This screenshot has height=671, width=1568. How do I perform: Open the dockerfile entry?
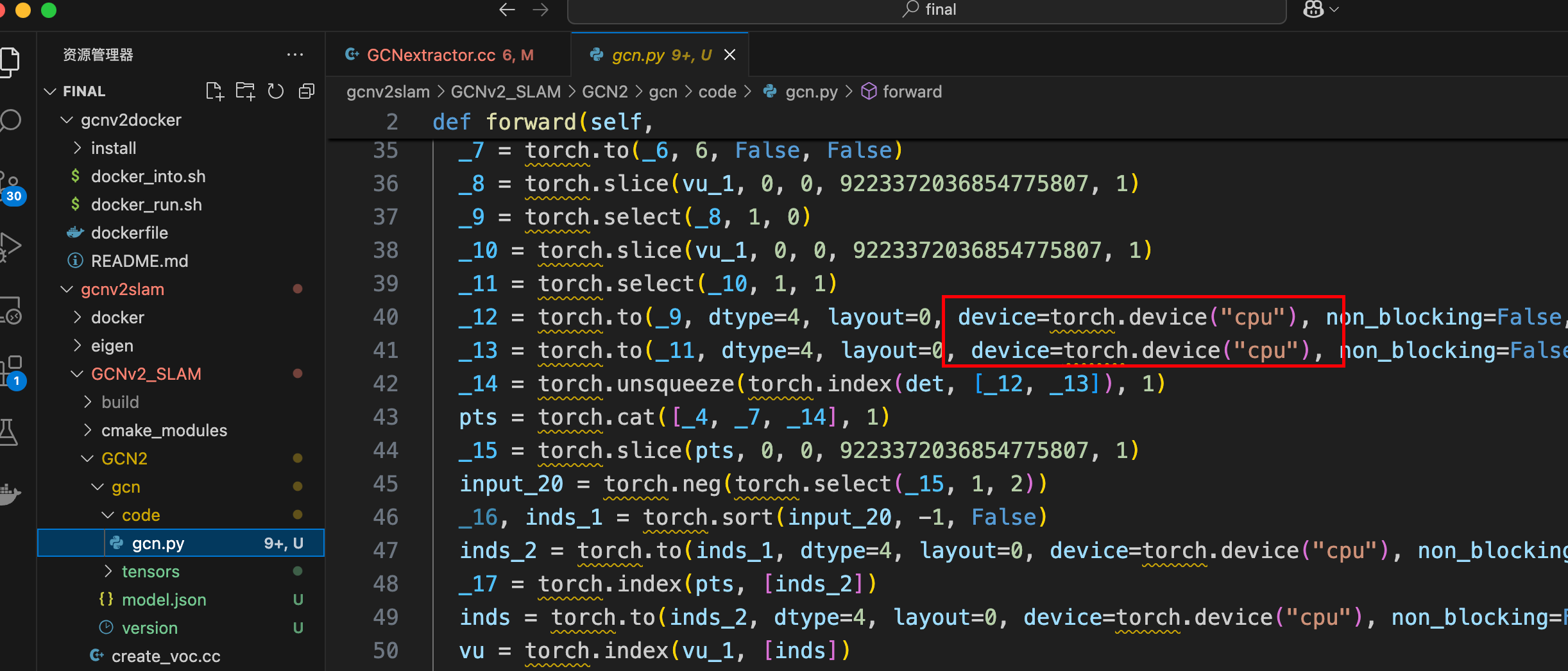[130, 233]
